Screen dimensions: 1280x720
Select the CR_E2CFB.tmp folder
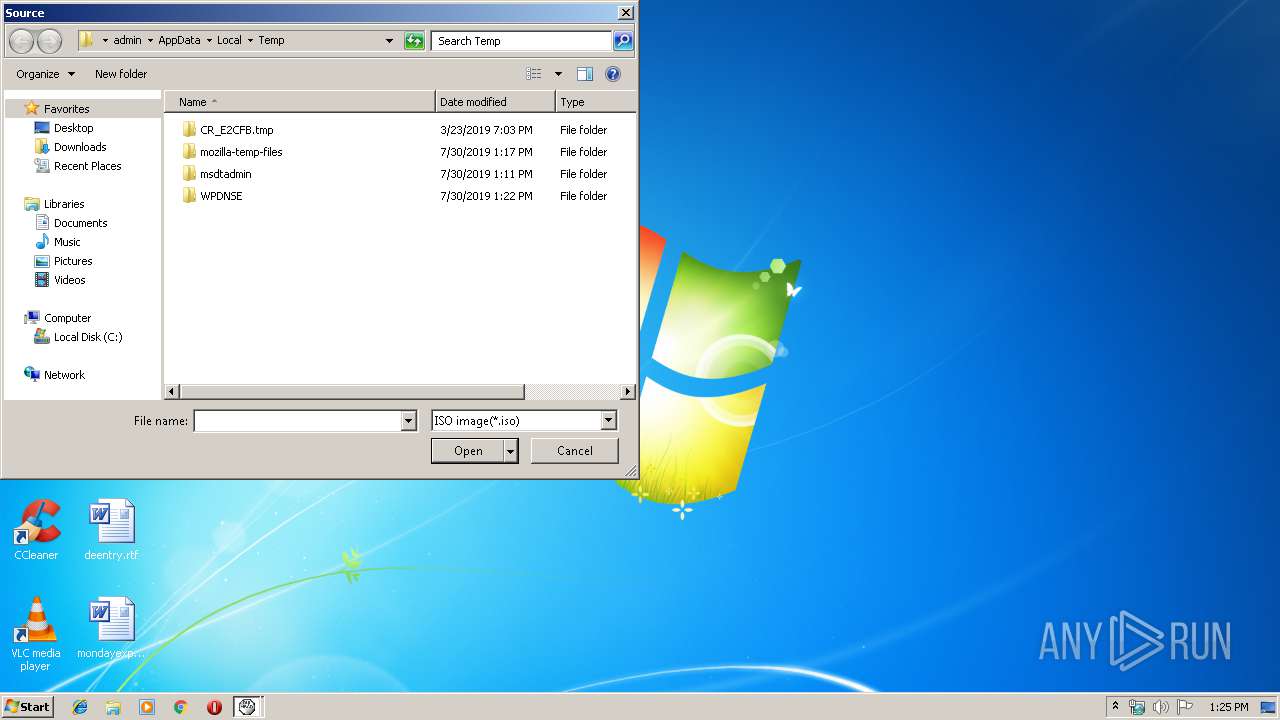(236, 130)
